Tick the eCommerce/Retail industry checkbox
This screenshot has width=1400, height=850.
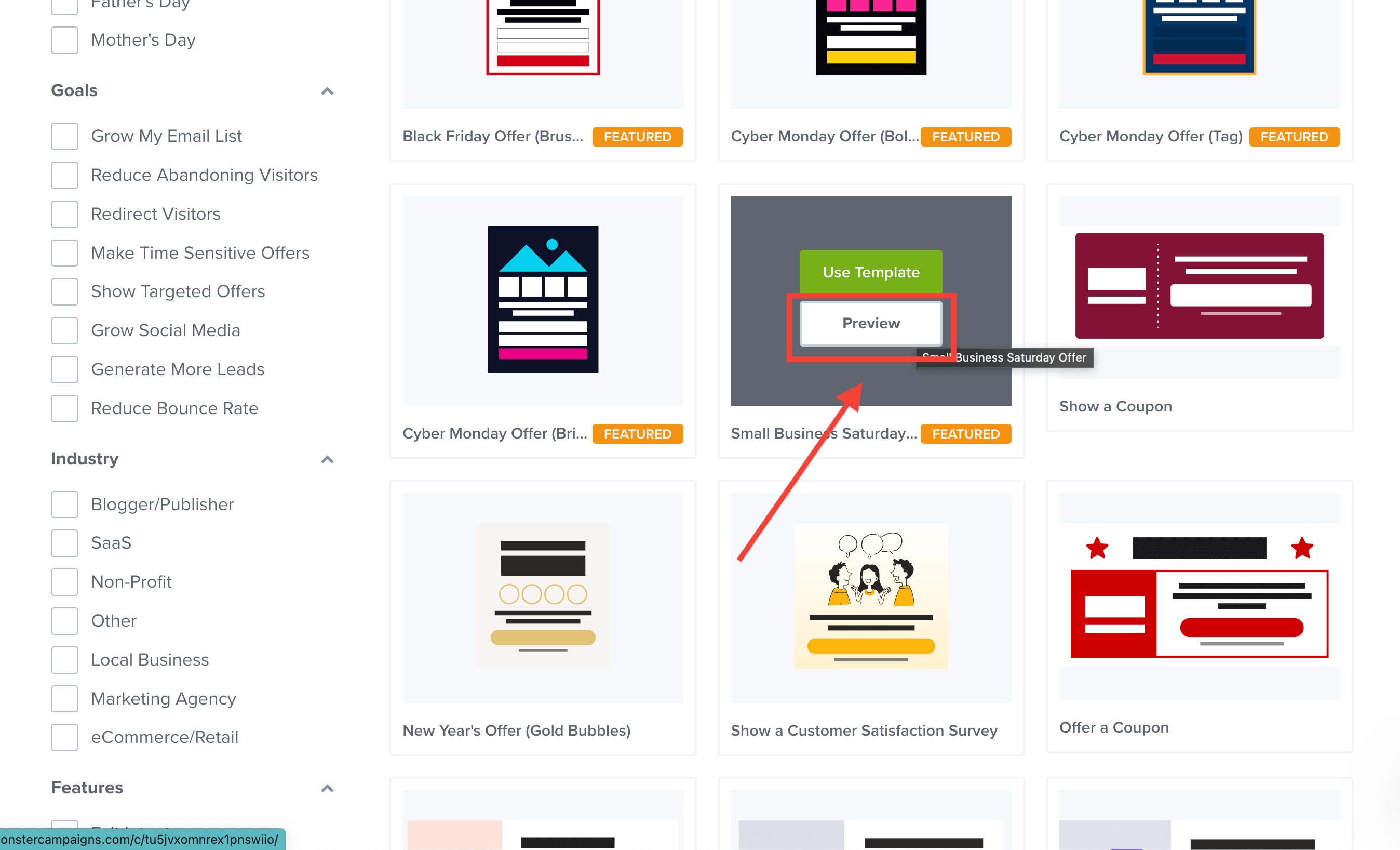point(64,737)
